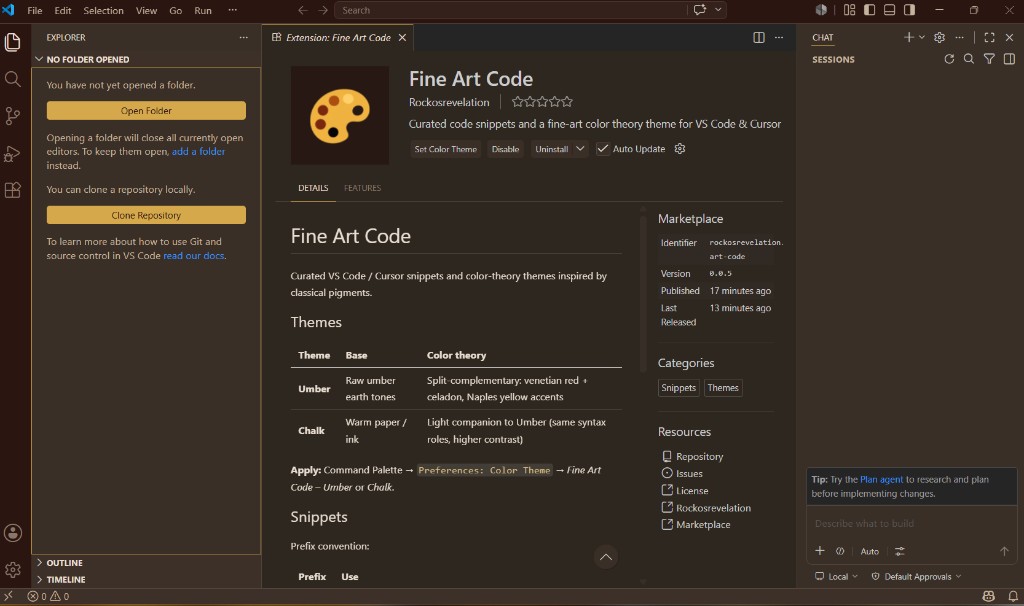The height and width of the screenshot is (606, 1024).
Task: Click the Open Folder button
Action: point(146,110)
